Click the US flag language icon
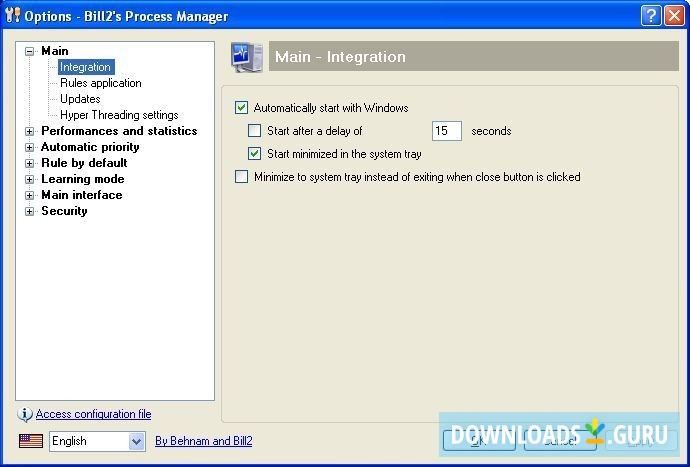Viewport: 690px width, 467px height. point(31,441)
